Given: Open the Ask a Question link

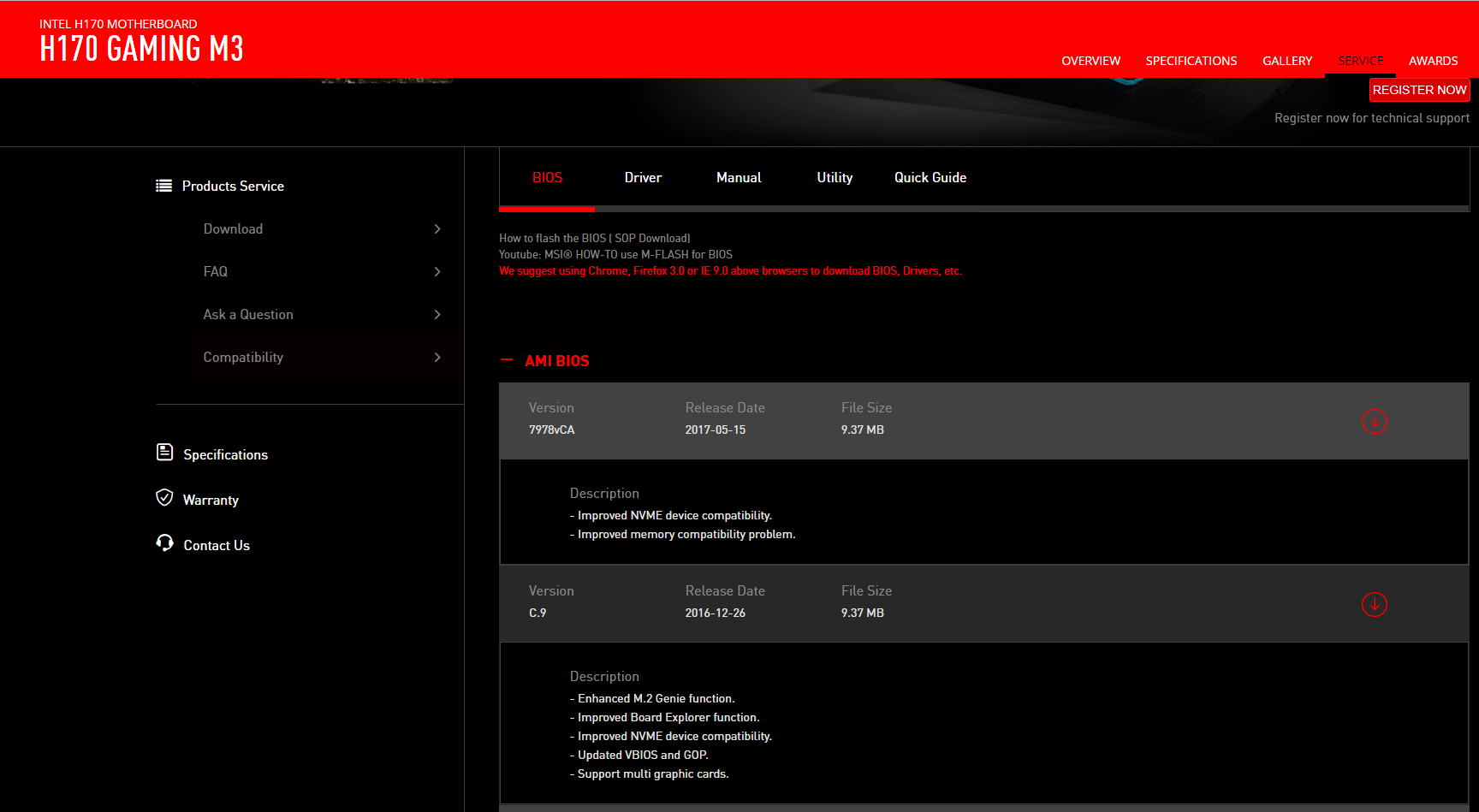Looking at the screenshot, I should tap(248, 314).
